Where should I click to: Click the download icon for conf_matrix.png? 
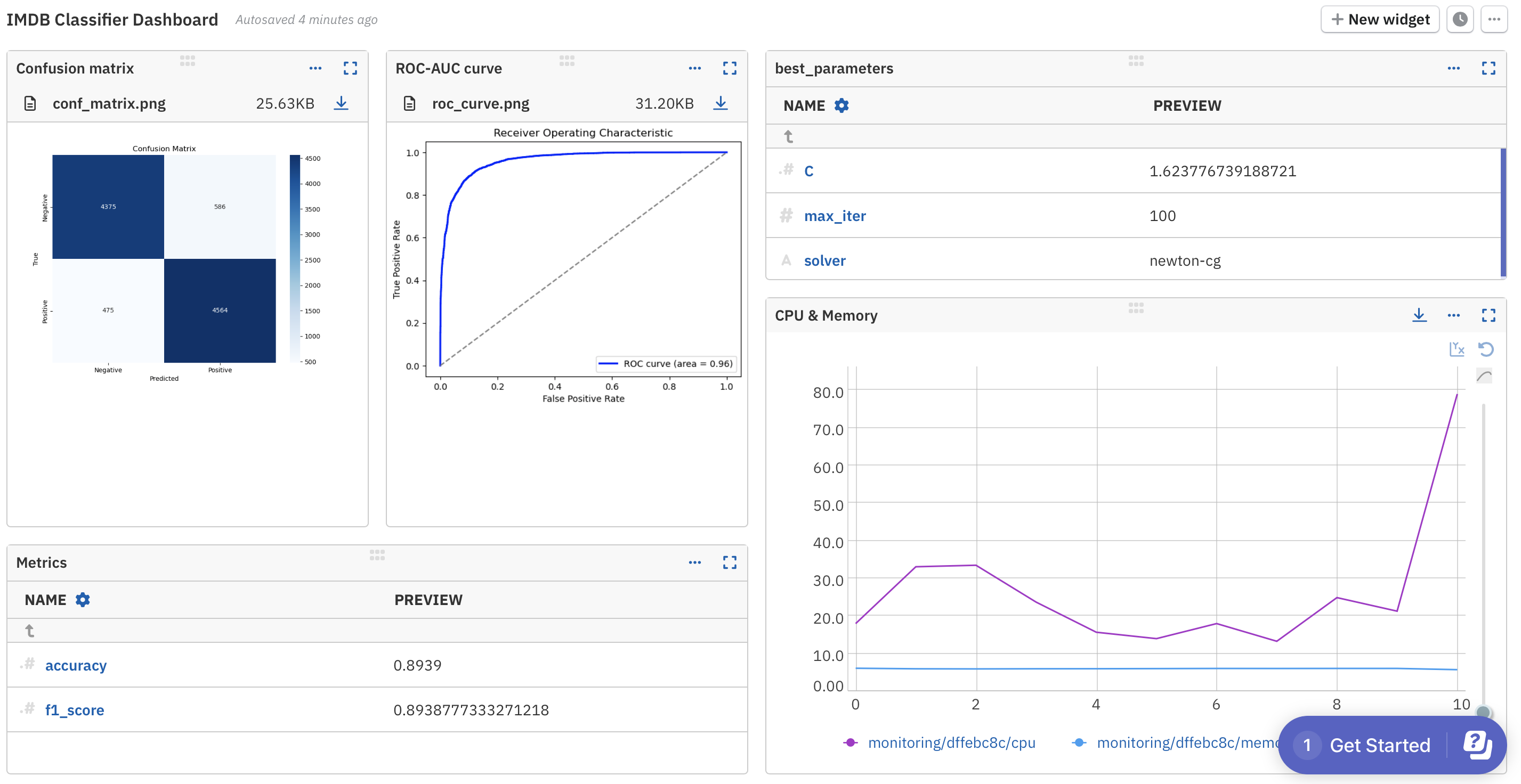pos(345,103)
